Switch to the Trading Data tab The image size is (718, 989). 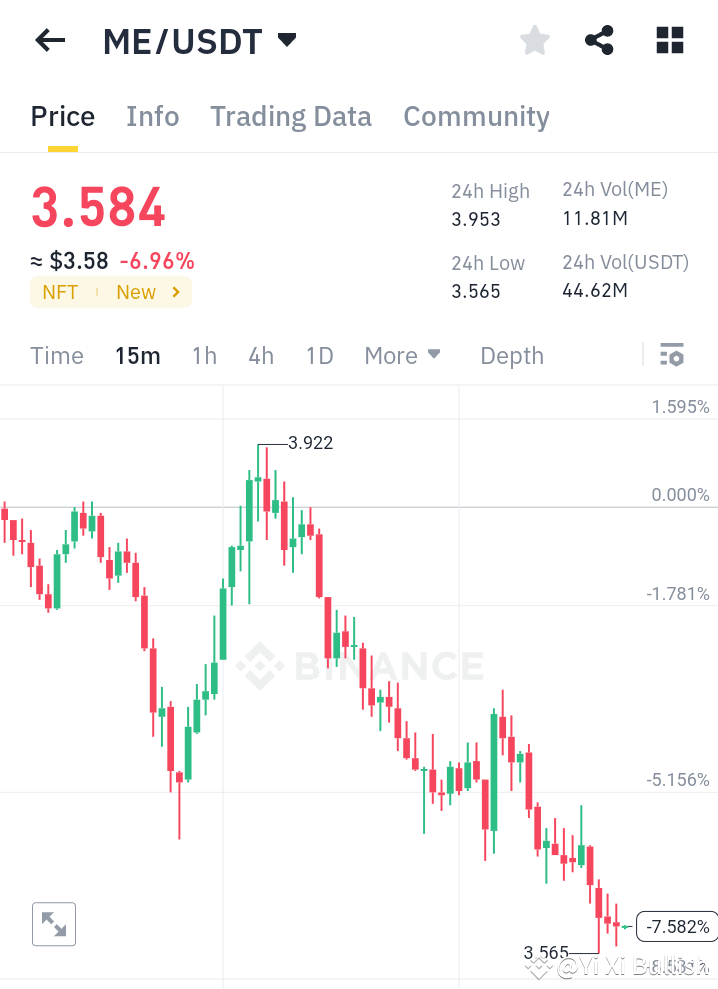[290, 117]
